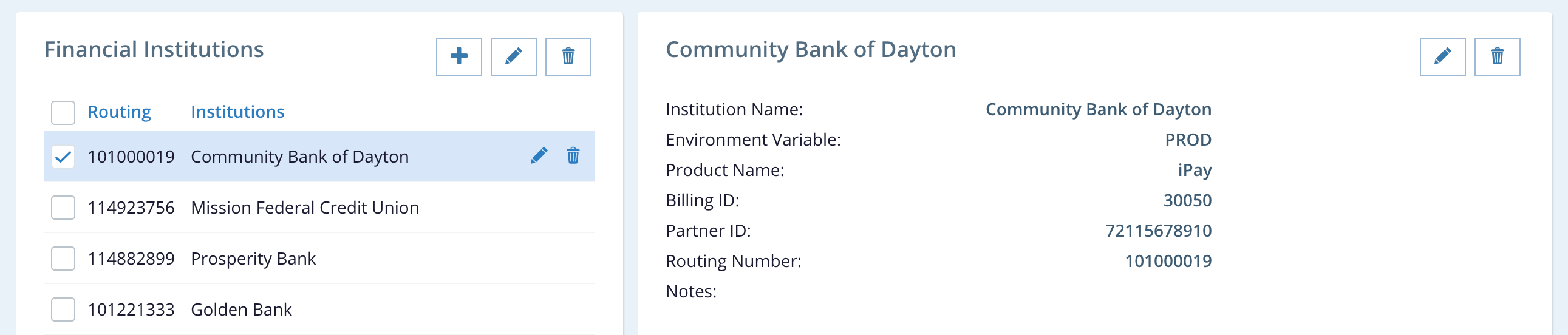This screenshot has width=1568, height=335.
Task: Click the add financial institution plus icon
Action: [x=458, y=56]
